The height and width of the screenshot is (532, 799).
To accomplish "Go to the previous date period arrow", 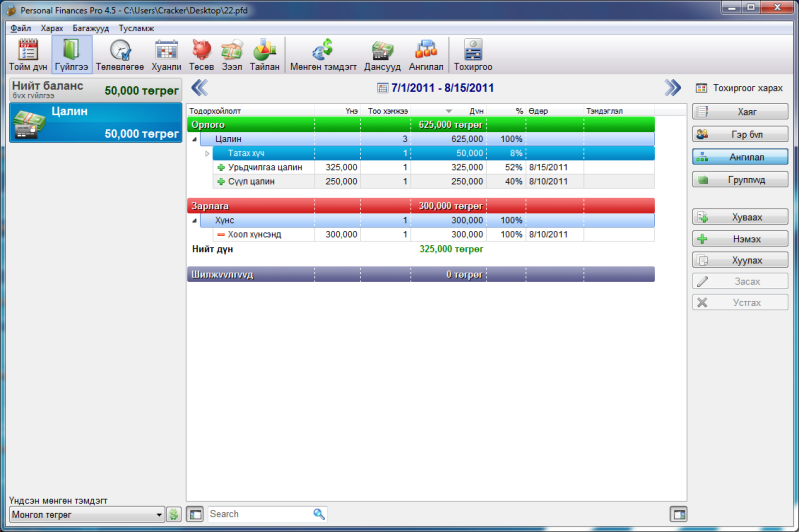I will (197, 88).
